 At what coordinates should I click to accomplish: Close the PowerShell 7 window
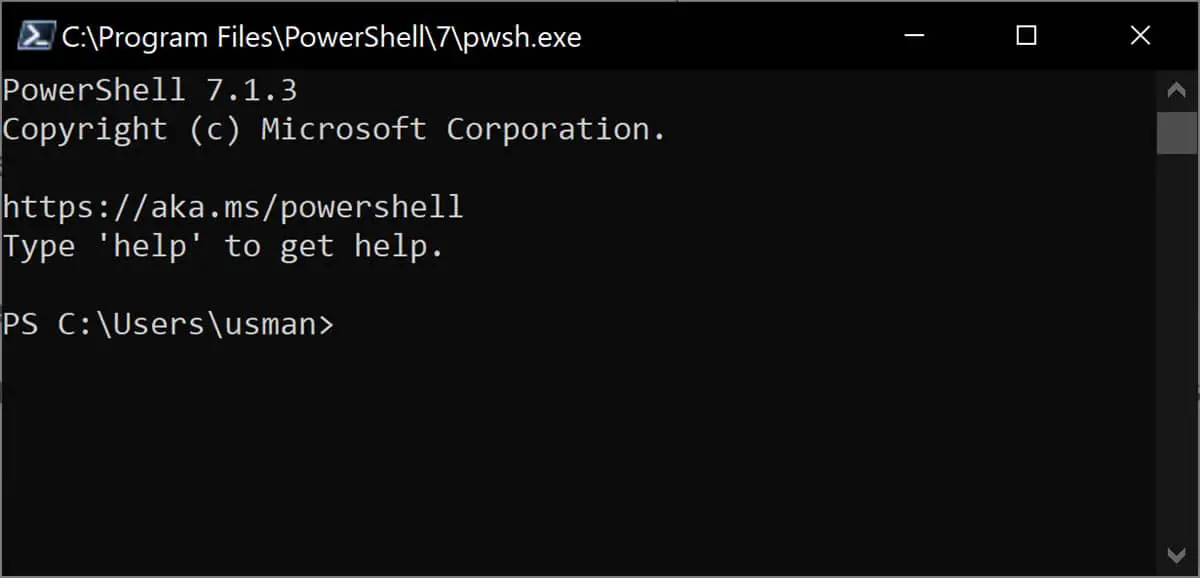(x=1140, y=36)
